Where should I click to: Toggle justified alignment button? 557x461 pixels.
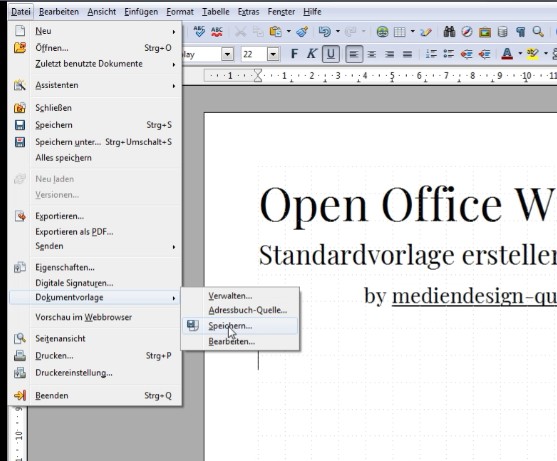407,54
